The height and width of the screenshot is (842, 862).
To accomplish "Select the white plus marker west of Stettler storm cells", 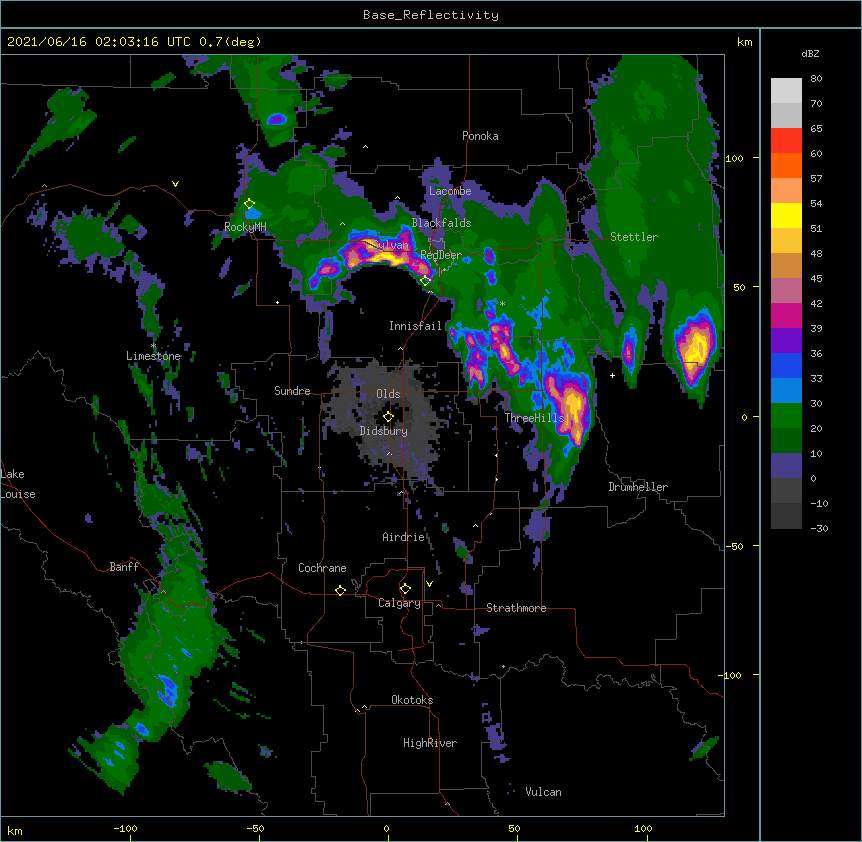I will (x=612, y=375).
